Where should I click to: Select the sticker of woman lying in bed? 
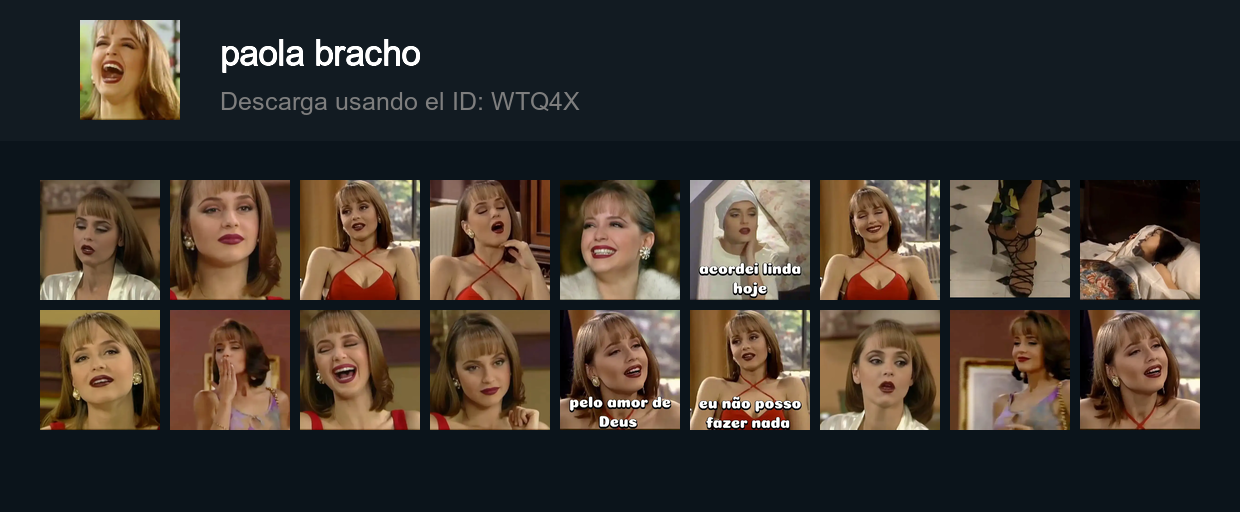(1140, 240)
